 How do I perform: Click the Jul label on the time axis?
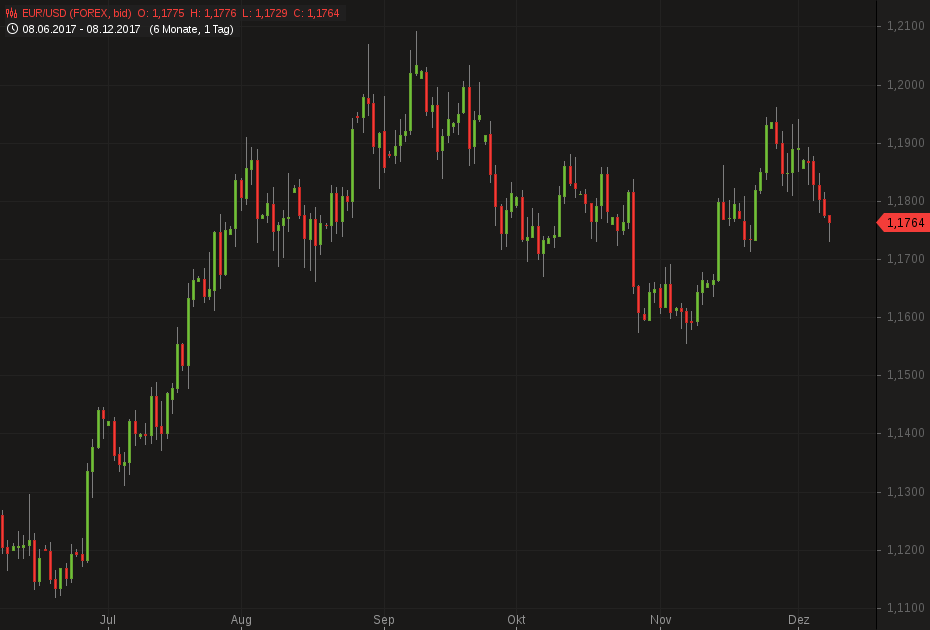tap(108, 620)
